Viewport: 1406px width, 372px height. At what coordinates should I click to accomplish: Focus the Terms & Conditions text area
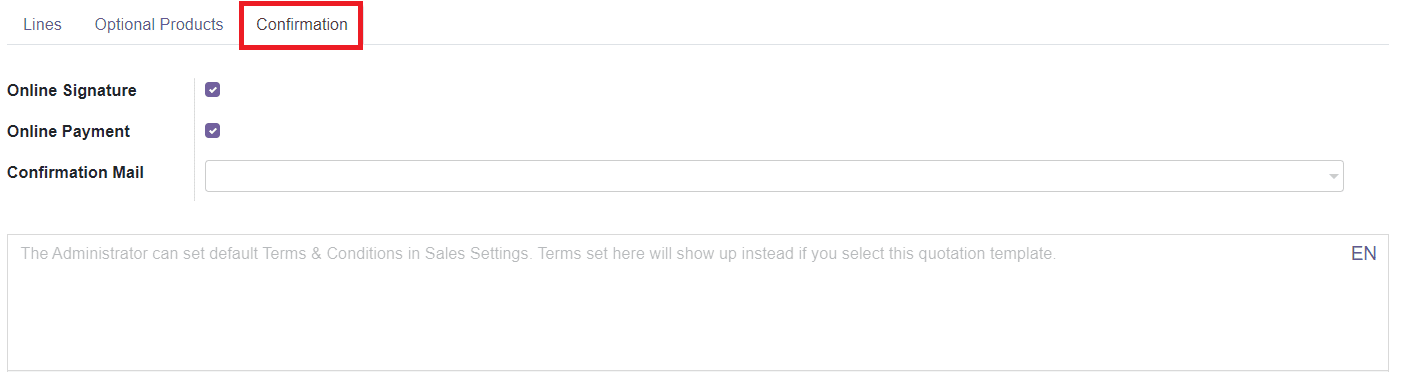pyautogui.click(x=698, y=303)
